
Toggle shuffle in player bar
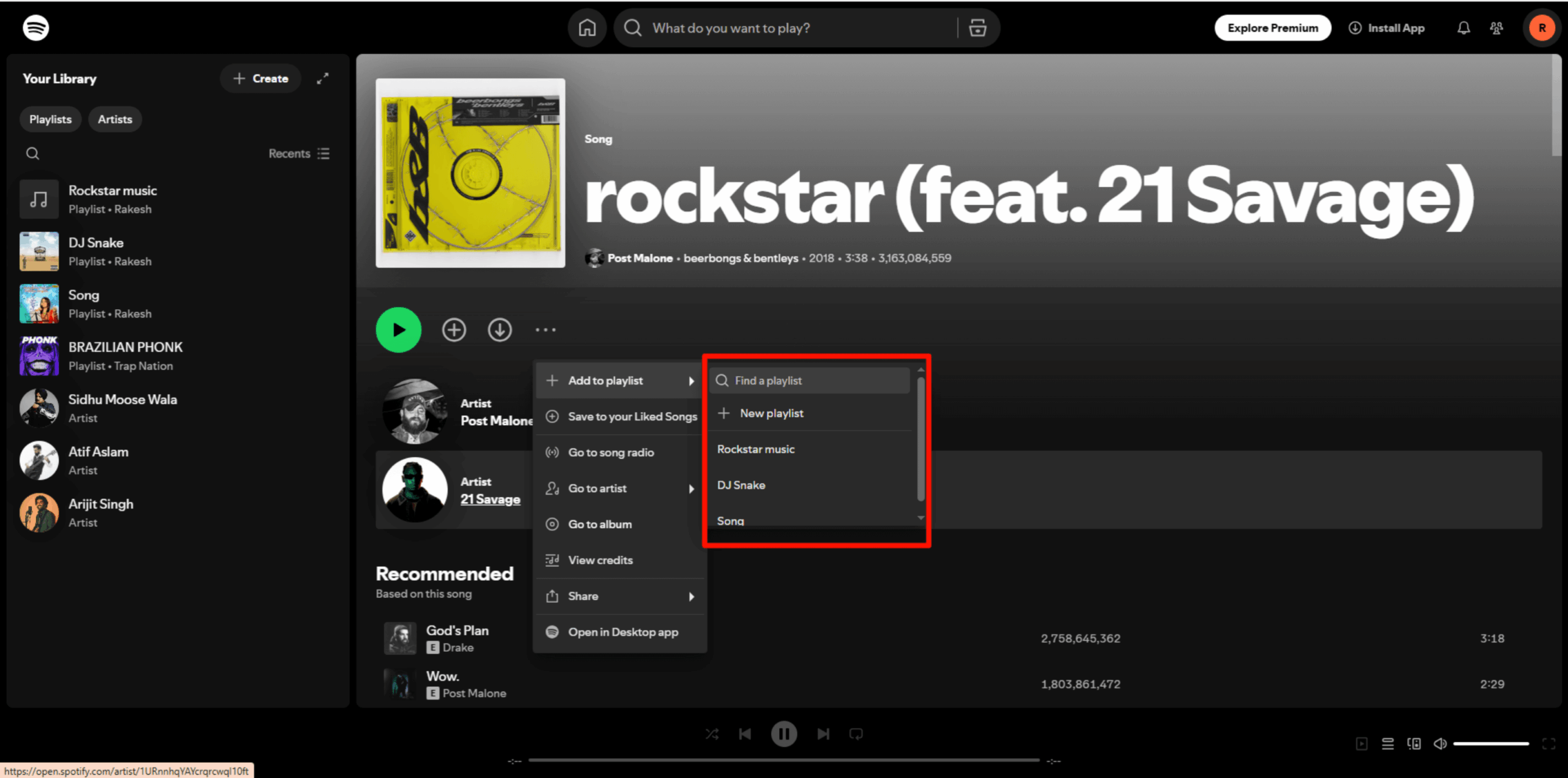tap(712, 734)
